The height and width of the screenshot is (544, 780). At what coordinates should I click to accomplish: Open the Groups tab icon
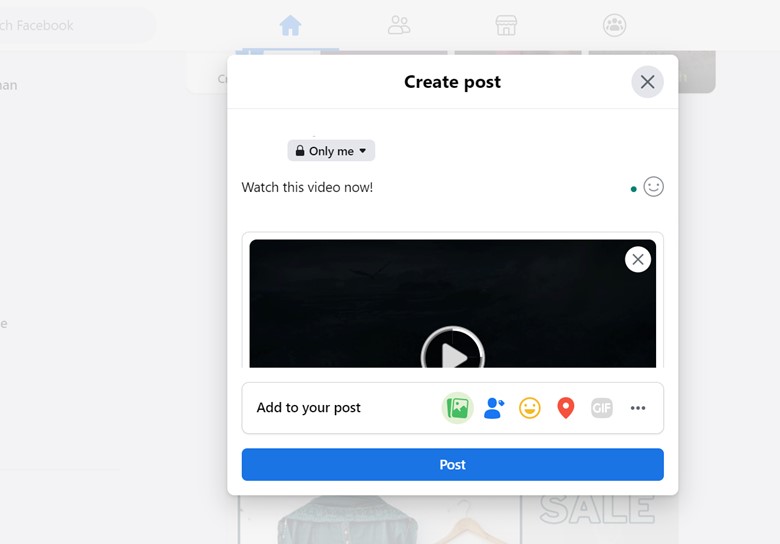[614, 25]
